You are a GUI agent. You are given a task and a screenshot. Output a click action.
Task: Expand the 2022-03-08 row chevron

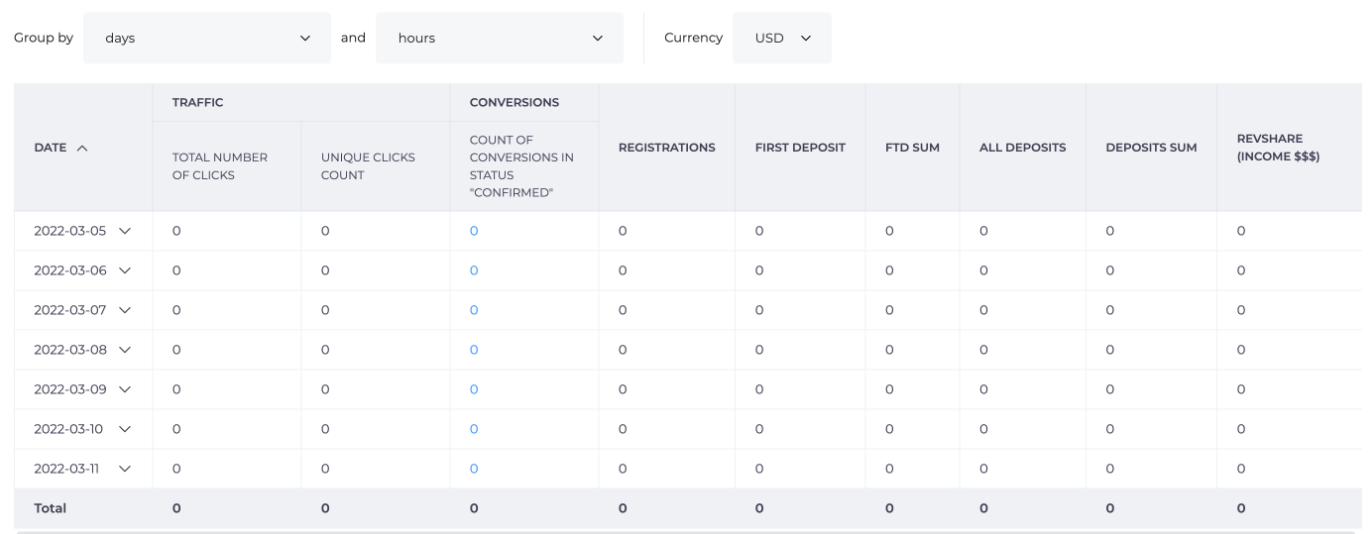[x=125, y=350]
